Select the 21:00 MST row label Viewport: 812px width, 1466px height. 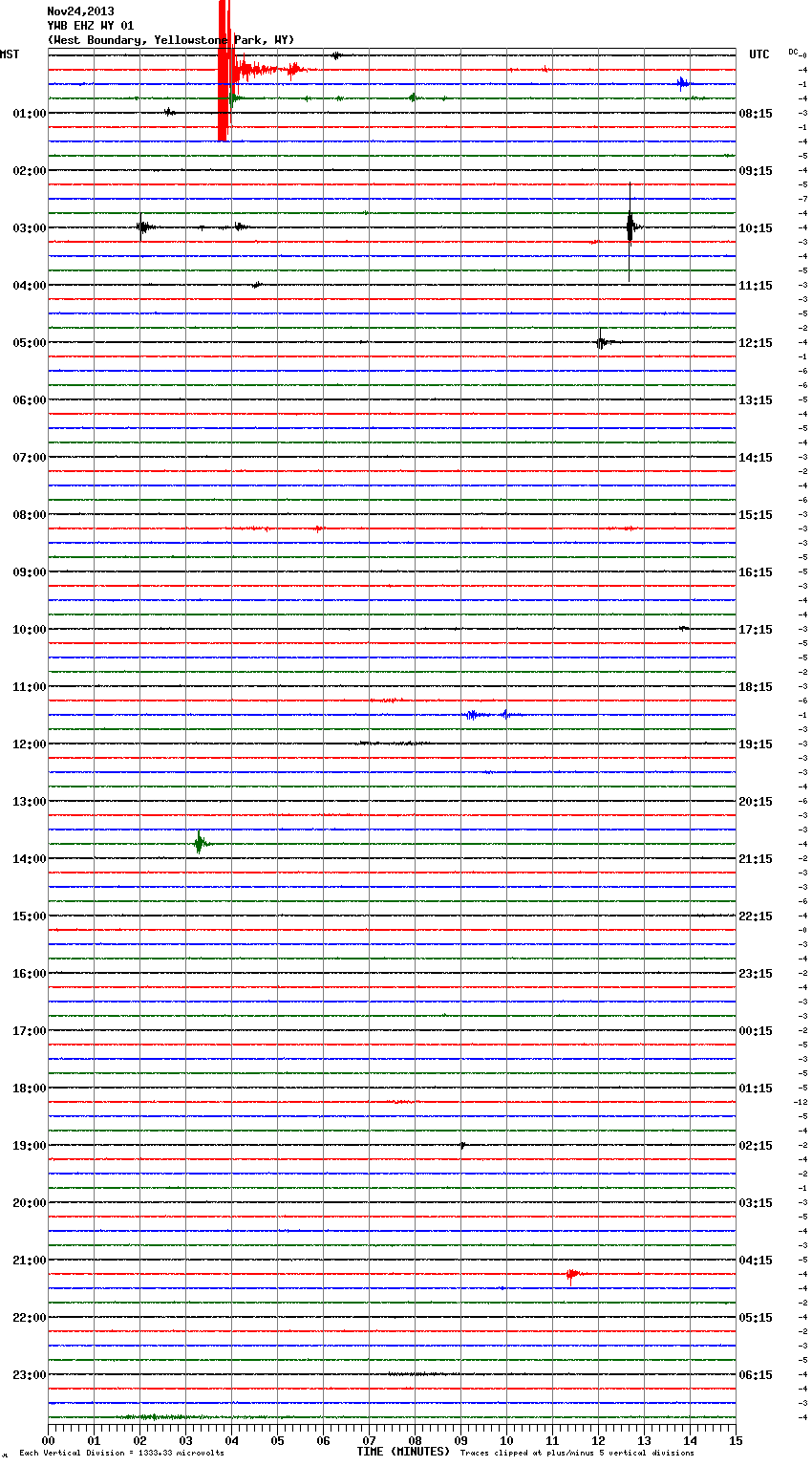click(30, 1260)
